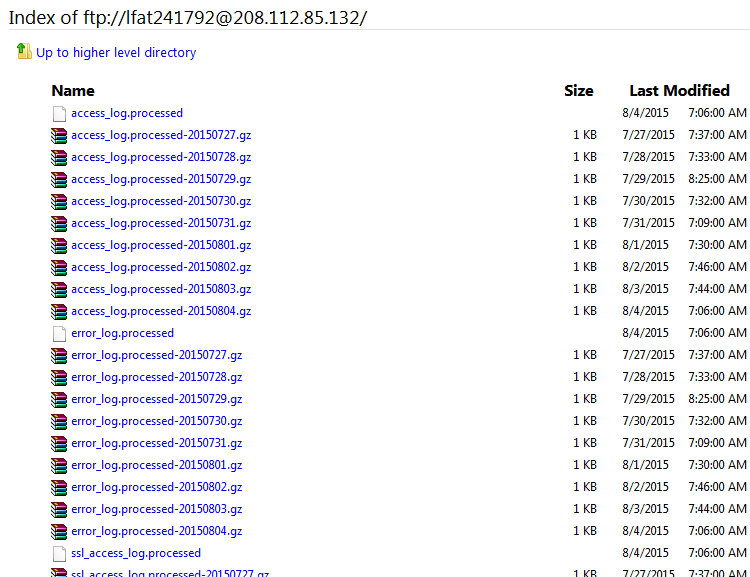Image resolution: width=750 pixels, height=577 pixels.
Task: Click archive icon for error_log.processed-20150801.gz
Action: (59, 466)
